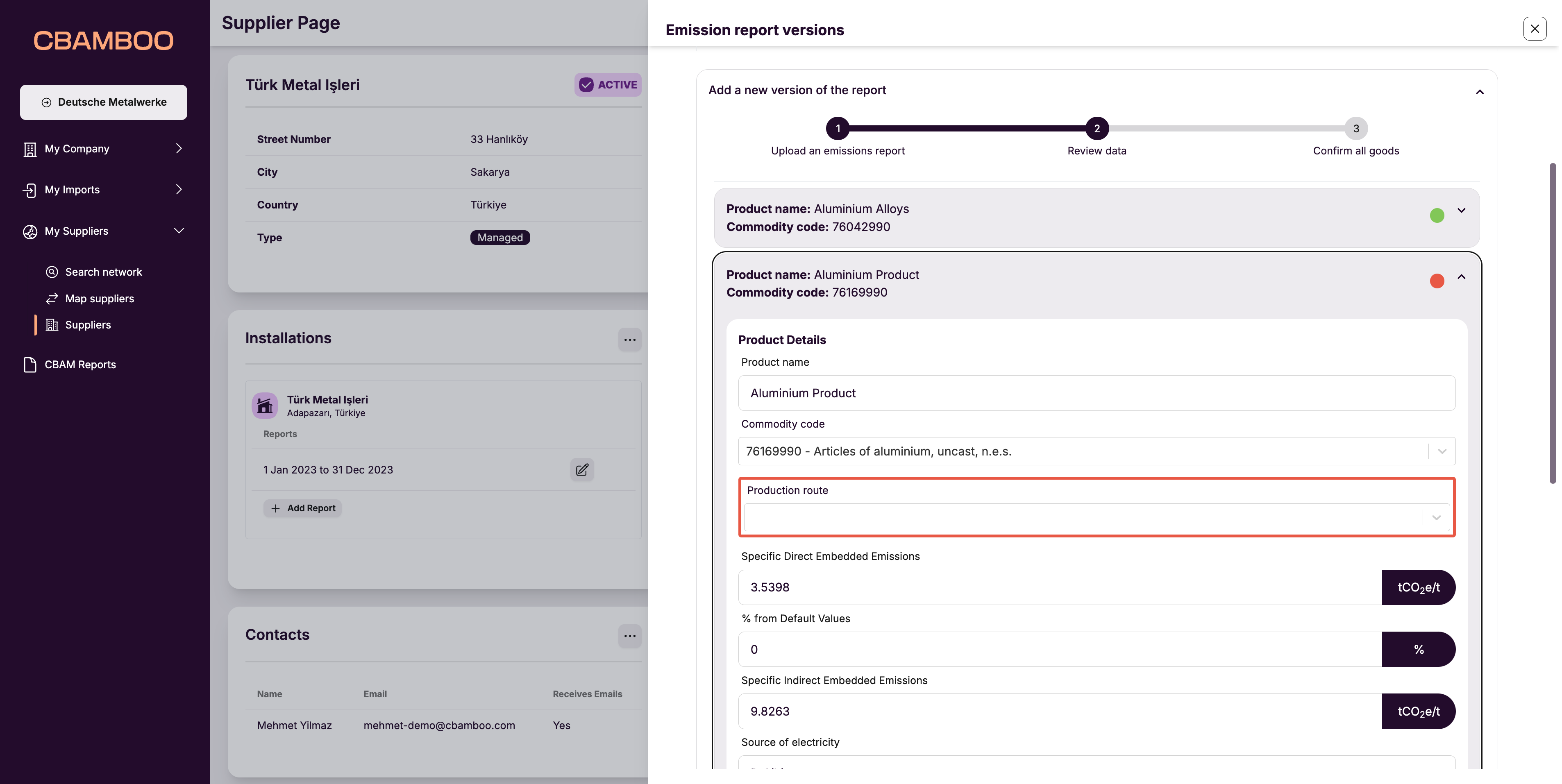Viewport: 1562px width, 784px height.
Task: Select Deutsche Metalwerke in the sidebar
Action: 103,102
